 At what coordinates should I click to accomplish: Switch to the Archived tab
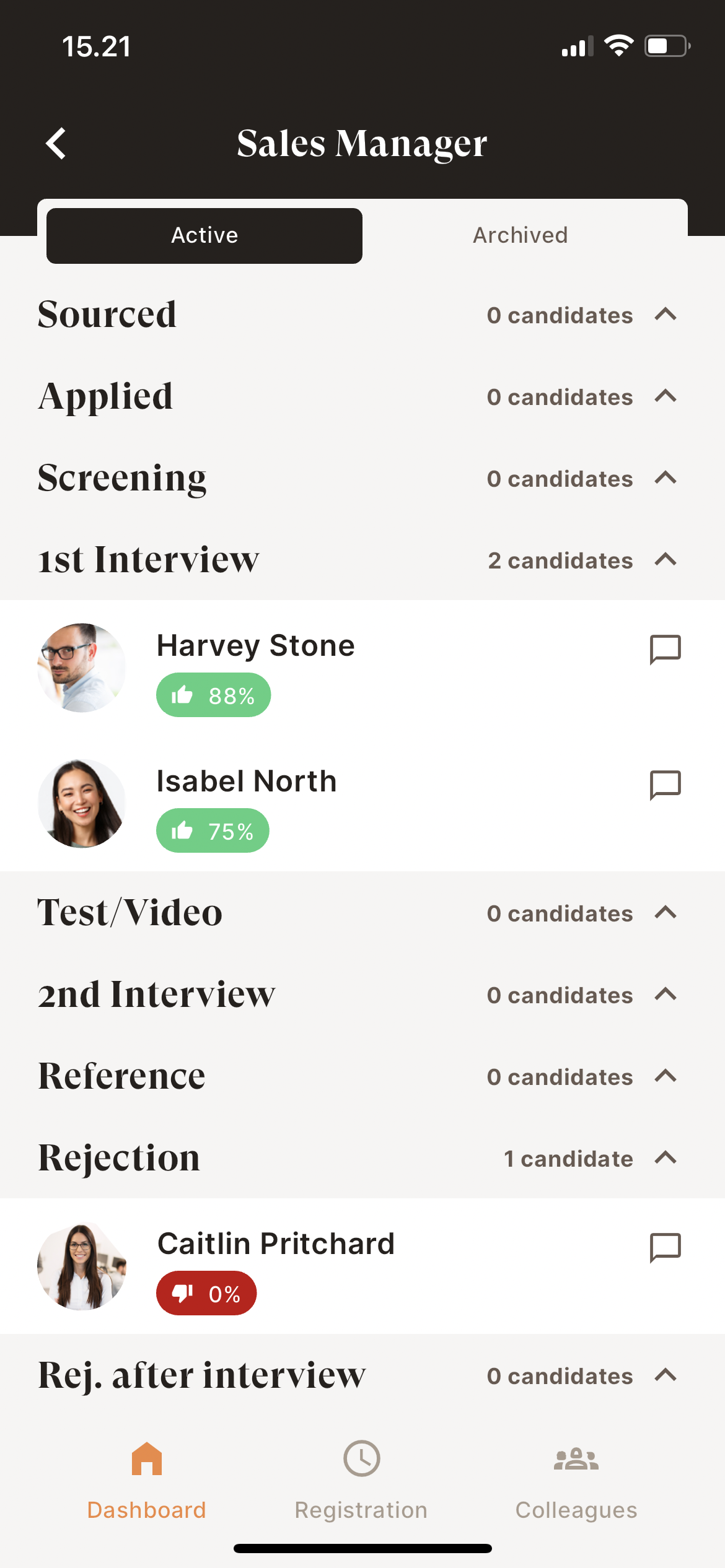click(521, 235)
